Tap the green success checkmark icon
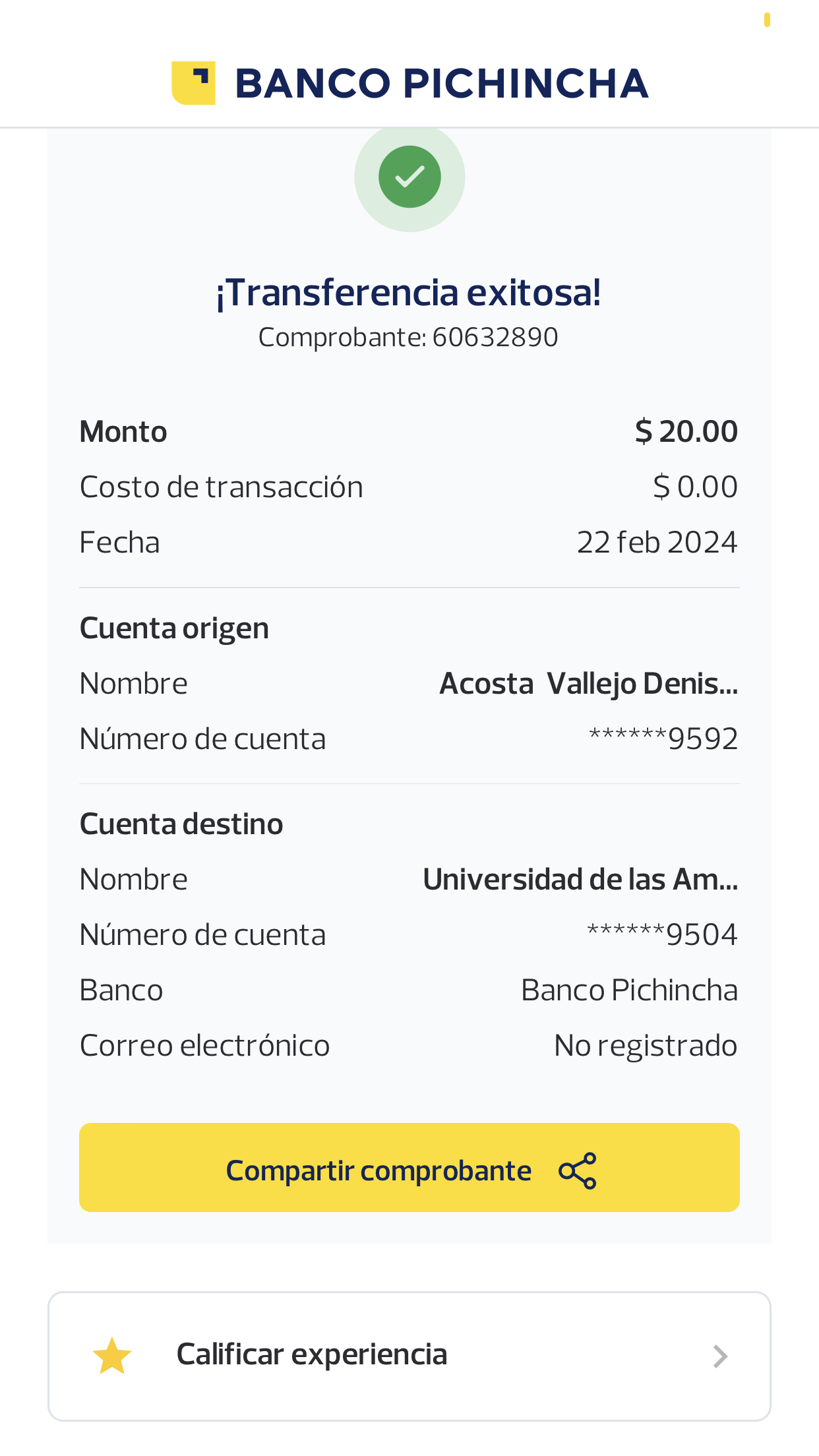Viewport: 819px width, 1456px height. 409,177
